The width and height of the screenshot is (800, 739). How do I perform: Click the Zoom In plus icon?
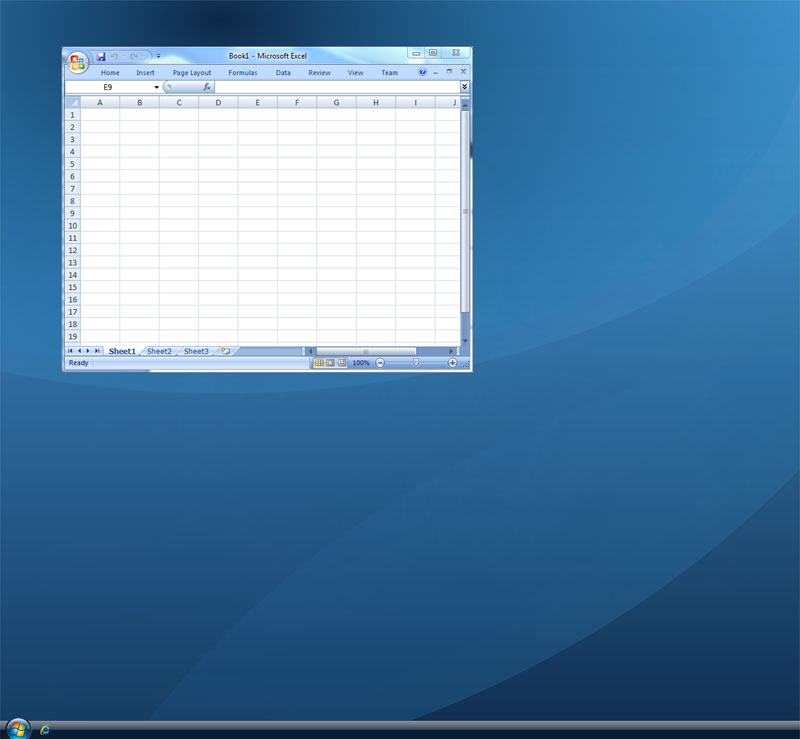452,363
